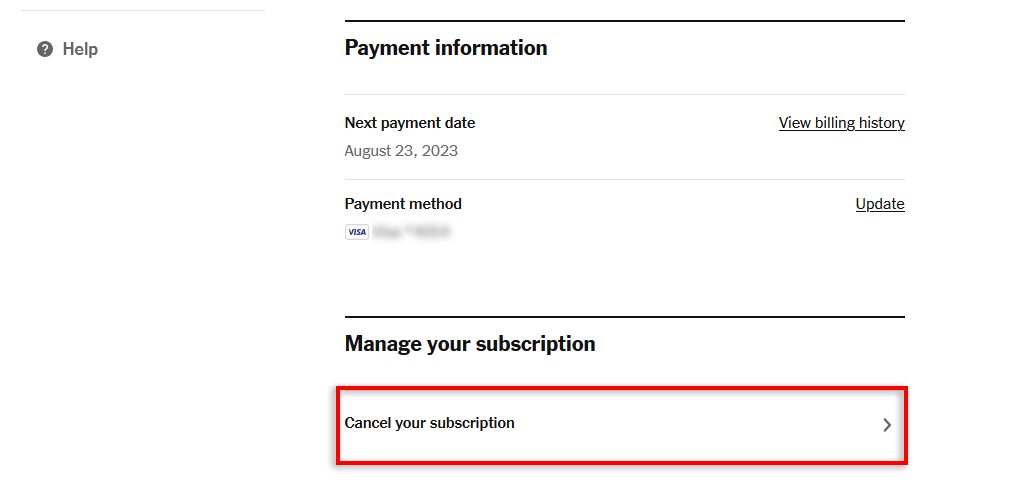Click the thin divider above Payment method
This screenshot has height=498, width=1024.
pyautogui.click(x=624, y=180)
